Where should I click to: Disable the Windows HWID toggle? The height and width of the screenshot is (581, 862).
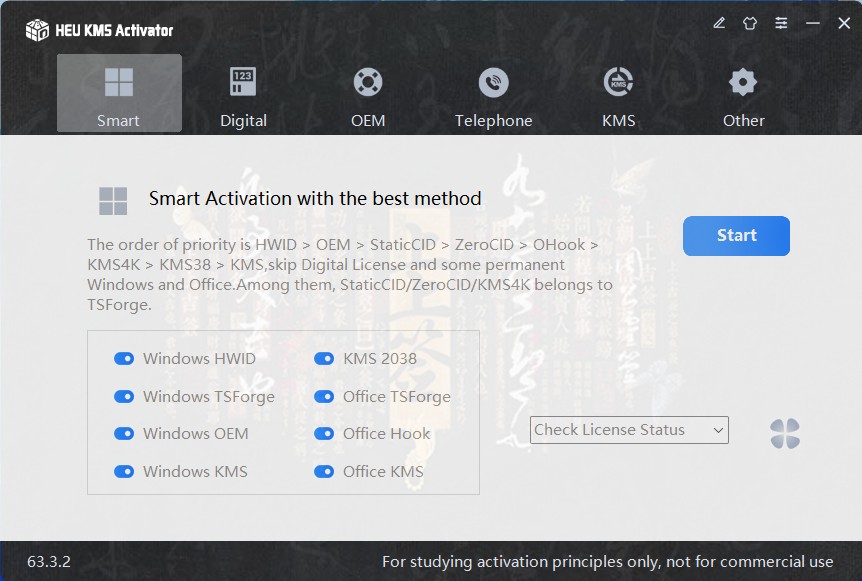(x=124, y=359)
